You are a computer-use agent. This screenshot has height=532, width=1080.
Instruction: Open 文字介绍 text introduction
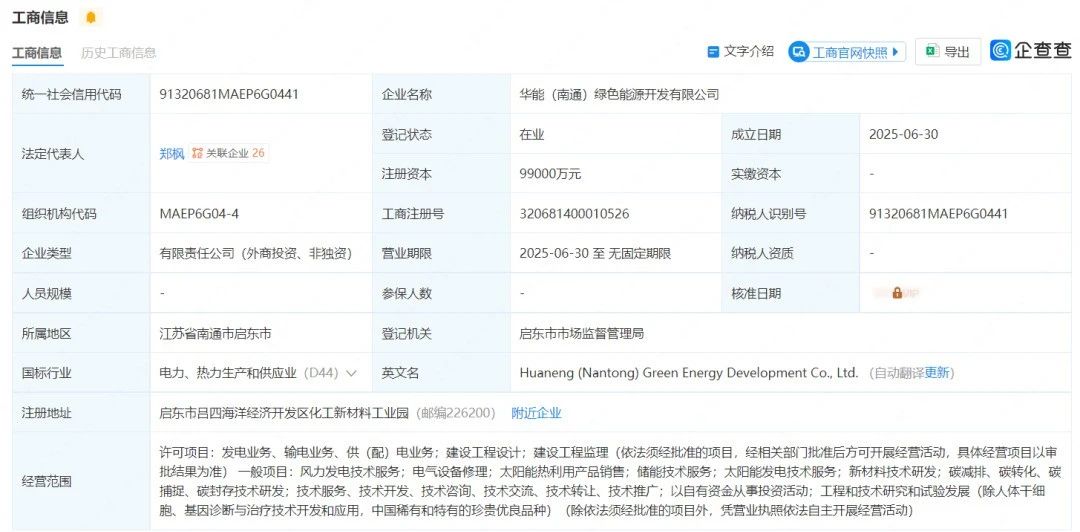coord(748,52)
